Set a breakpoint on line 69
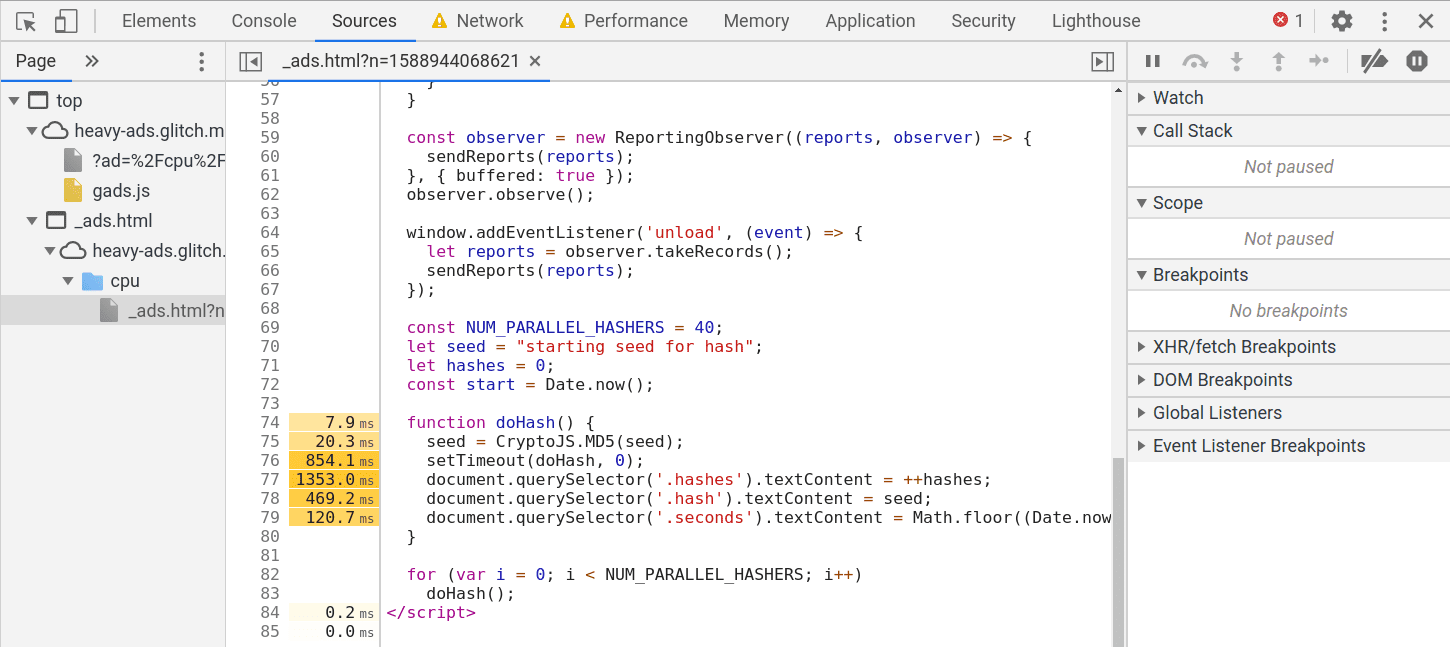The height and width of the screenshot is (647, 1450). coord(268,327)
